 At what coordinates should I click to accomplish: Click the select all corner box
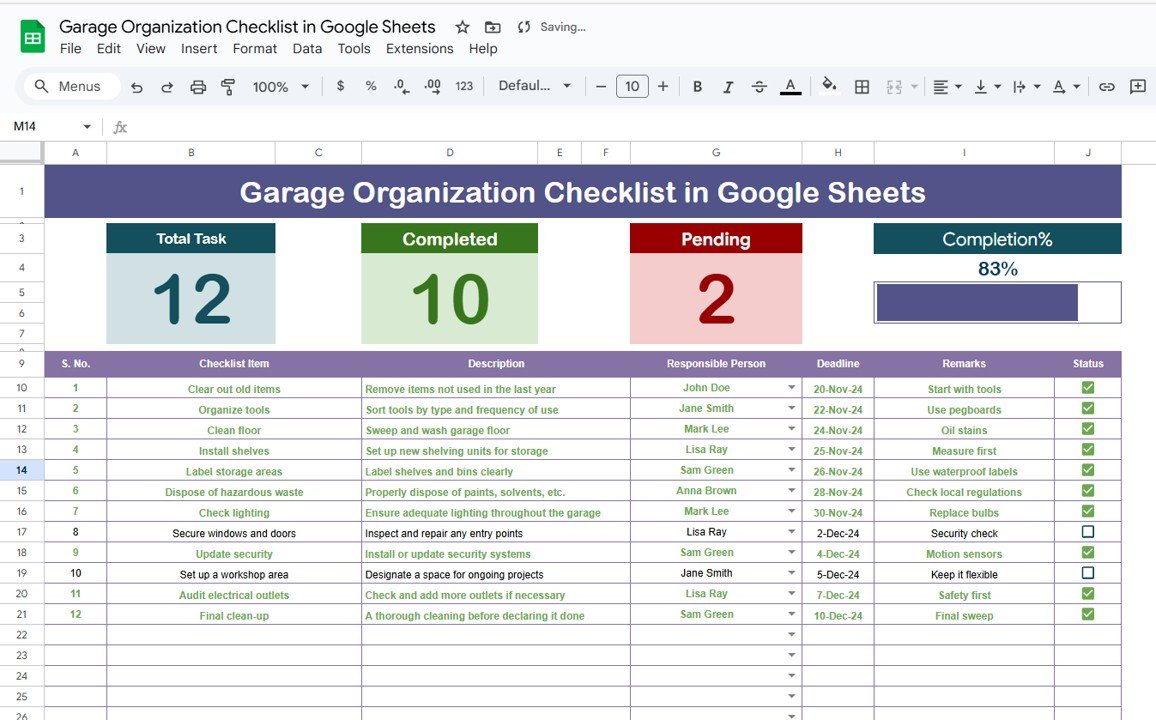point(21,152)
